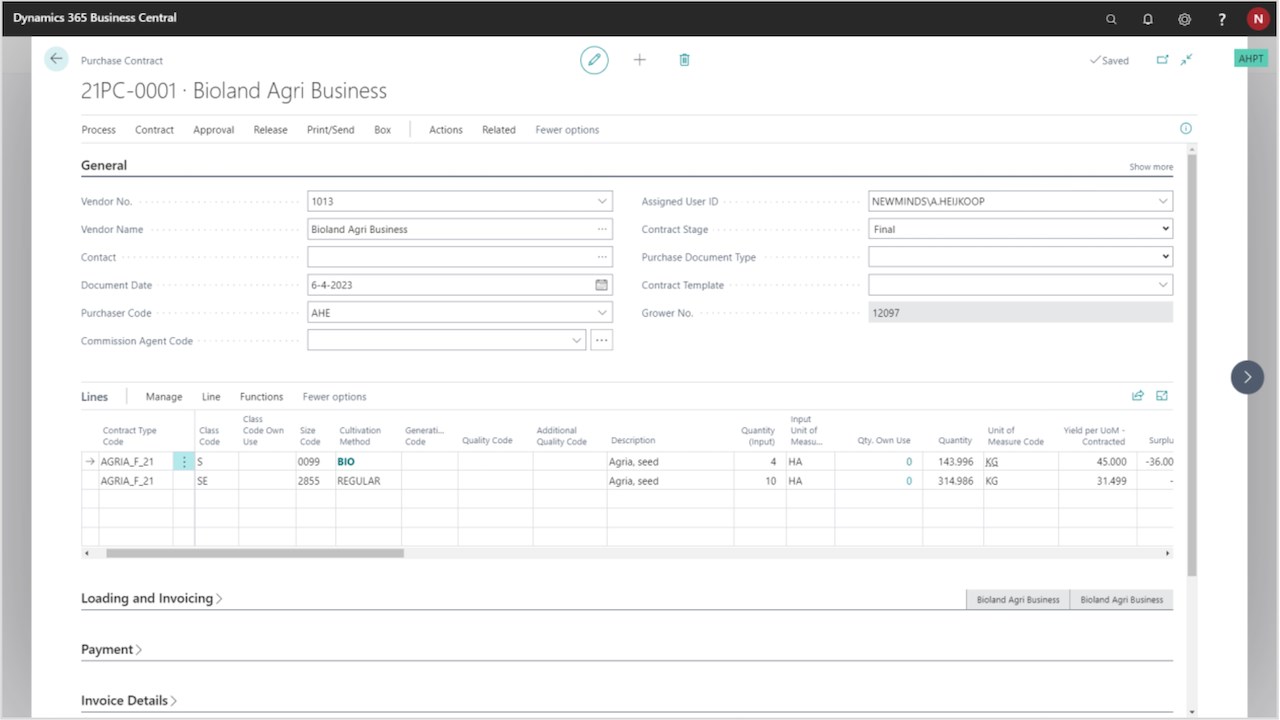This screenshot has width=1280, height=720.
Task: Click the Size Code 2855 cell
Action: (315, 481)
